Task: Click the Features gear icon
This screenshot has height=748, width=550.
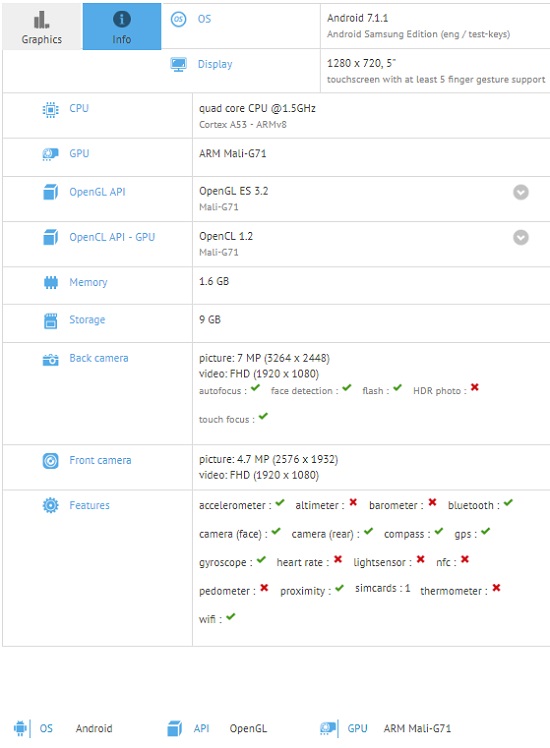Action: click(50, 505)
